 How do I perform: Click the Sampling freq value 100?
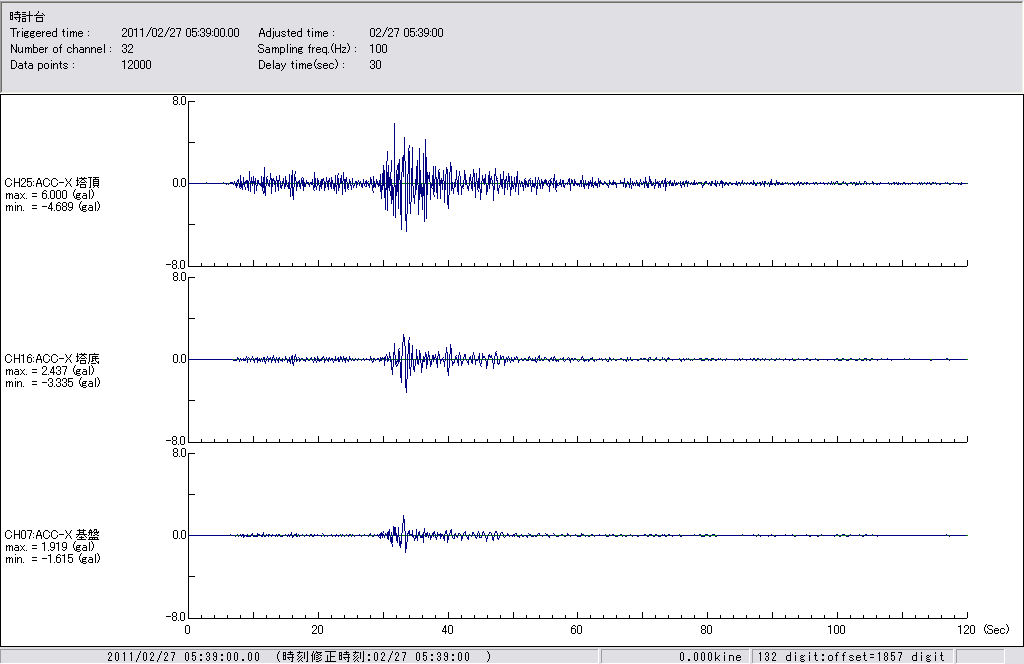point(378,49)
